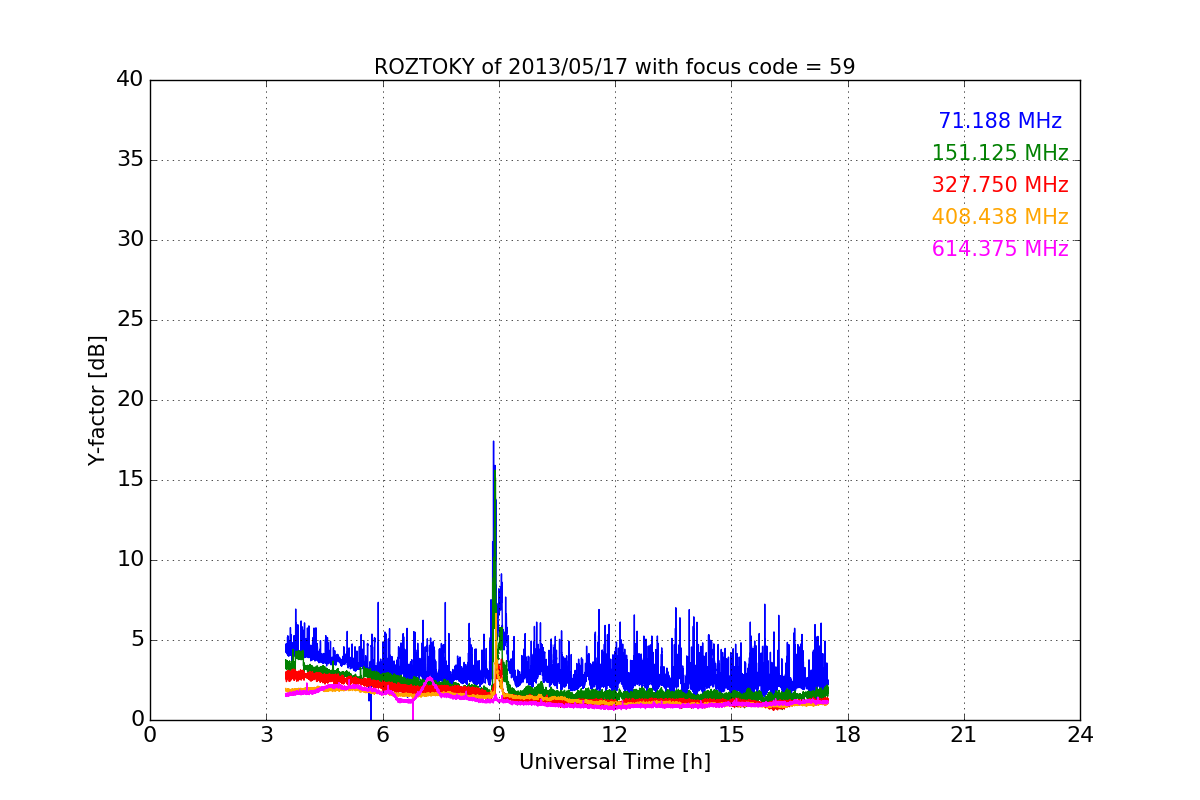Click x-axis tick value 21
Viewport: 1200px width, 800px height.
[x=964, y=735]
